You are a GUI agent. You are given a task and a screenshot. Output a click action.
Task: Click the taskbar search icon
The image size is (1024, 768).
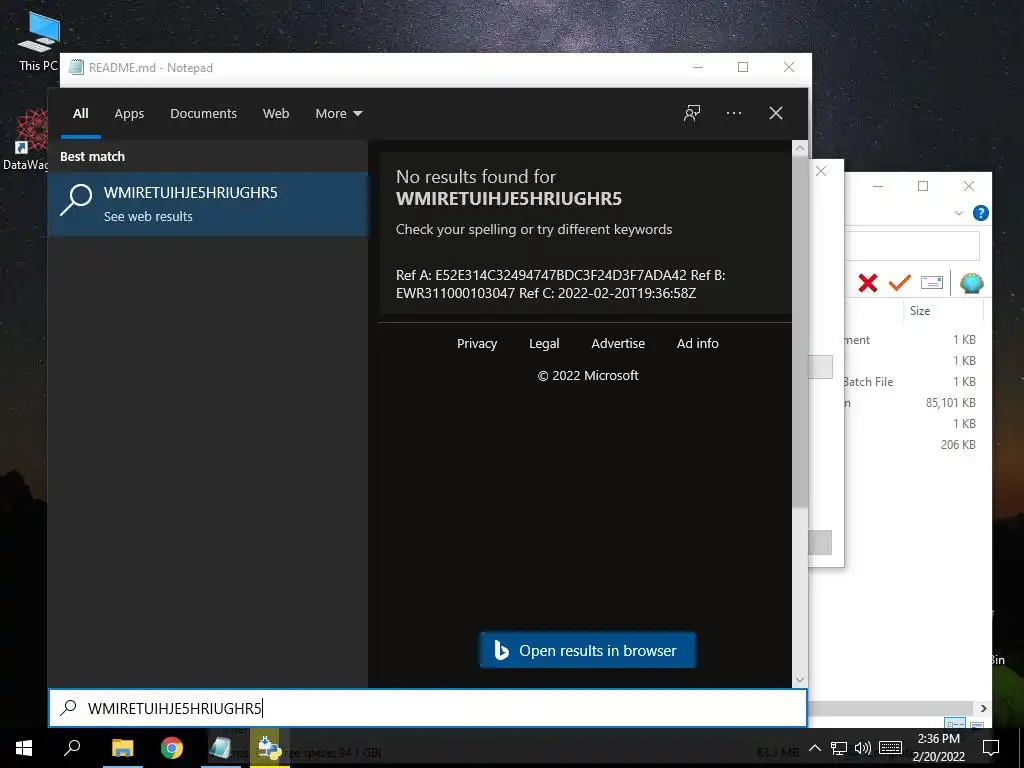[72, 748]
